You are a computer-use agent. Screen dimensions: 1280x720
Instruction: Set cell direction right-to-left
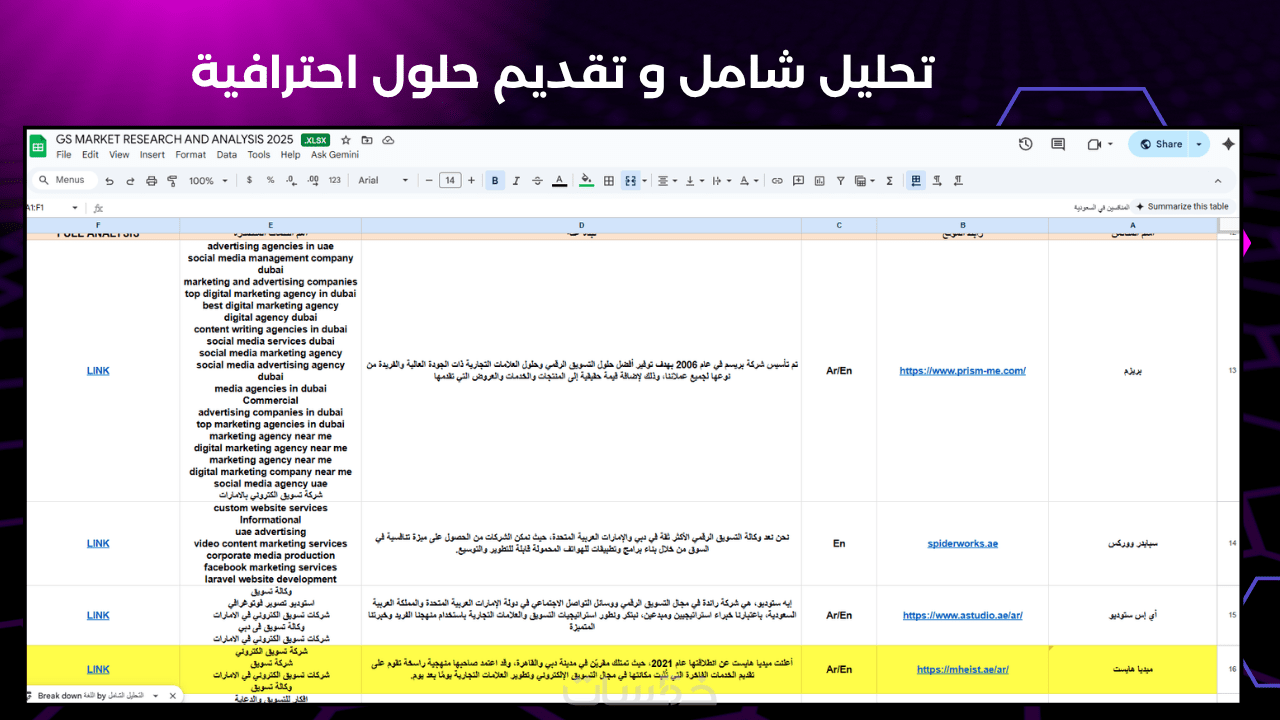958,181
